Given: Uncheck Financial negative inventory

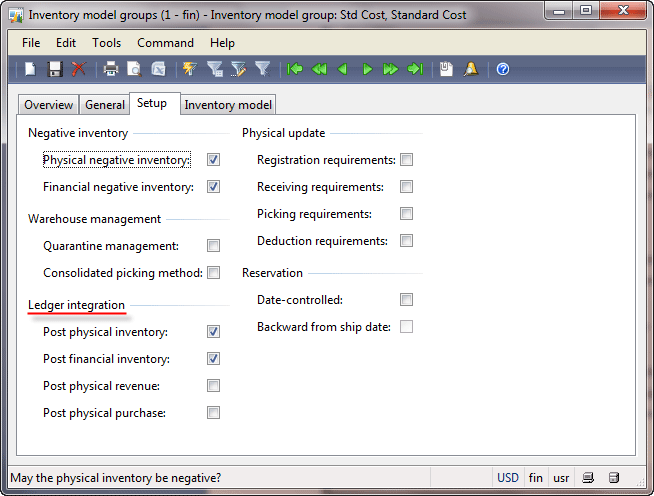Looking at the screenshot, I should click(213, 186).
